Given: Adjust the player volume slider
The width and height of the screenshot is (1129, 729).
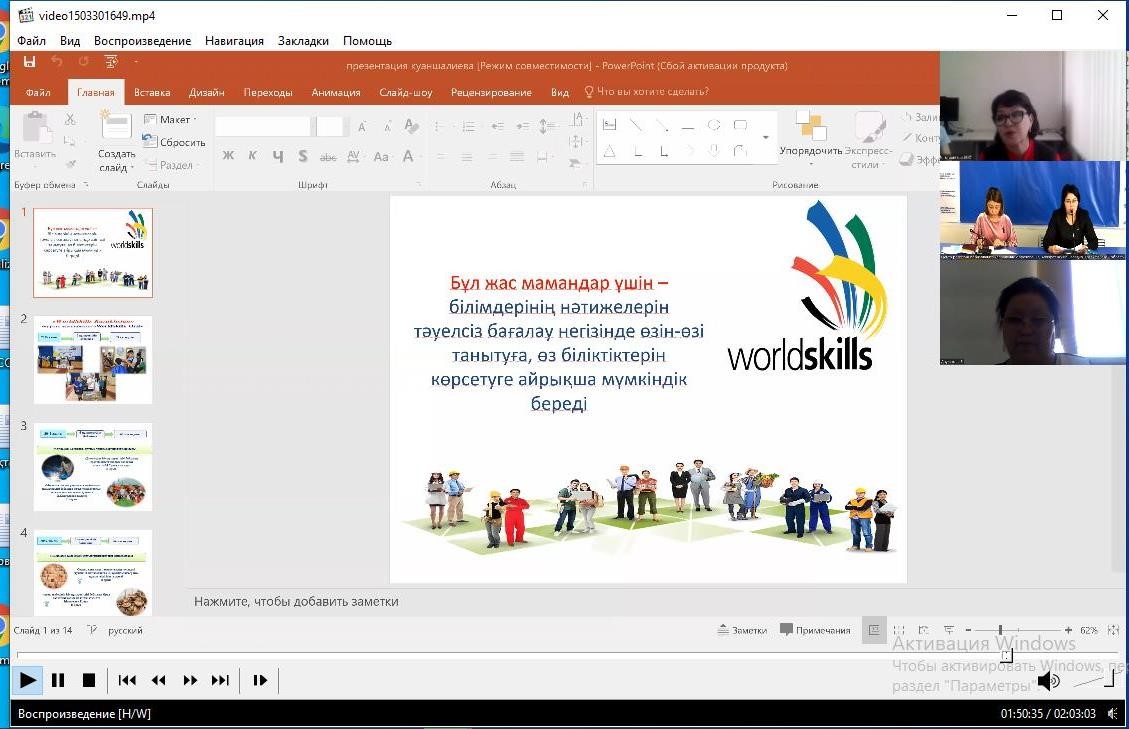Looking at the screenshot, I should (x=1092, y=679).
